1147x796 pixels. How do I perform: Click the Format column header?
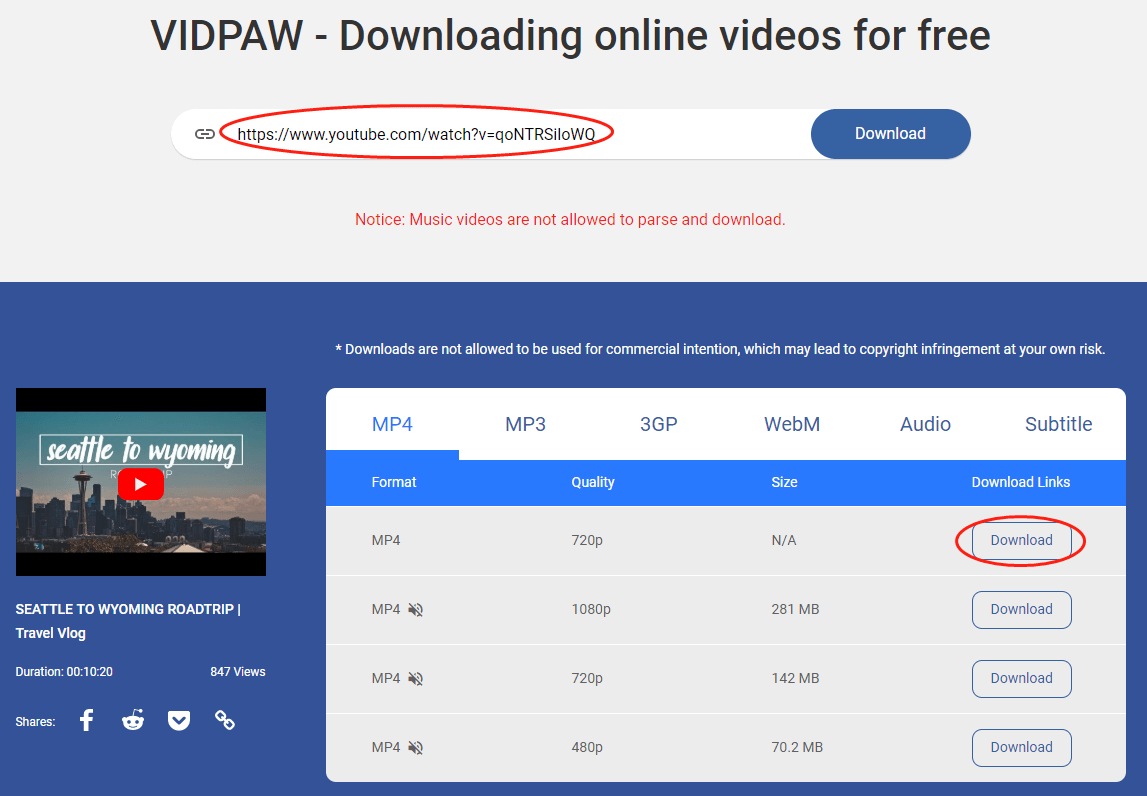point(394,482)
